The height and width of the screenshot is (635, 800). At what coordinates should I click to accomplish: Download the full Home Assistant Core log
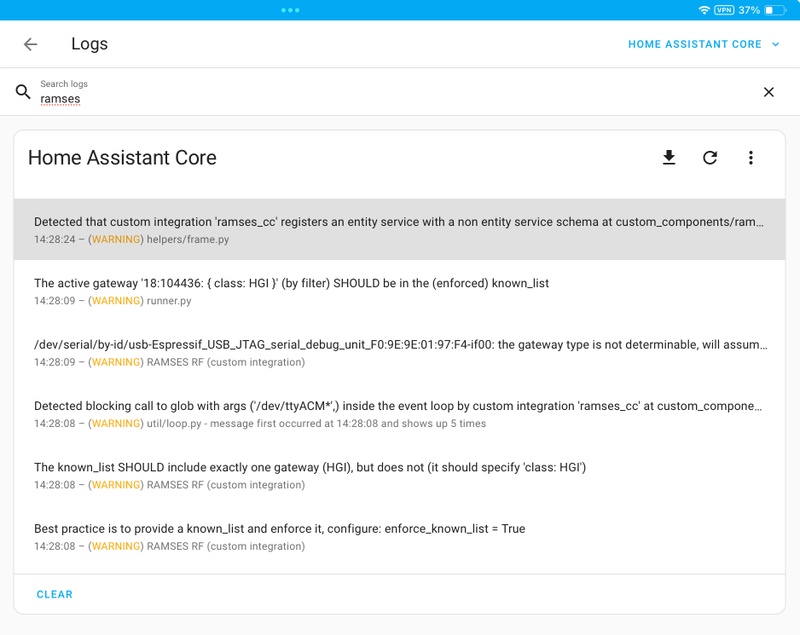coord(669,158)
